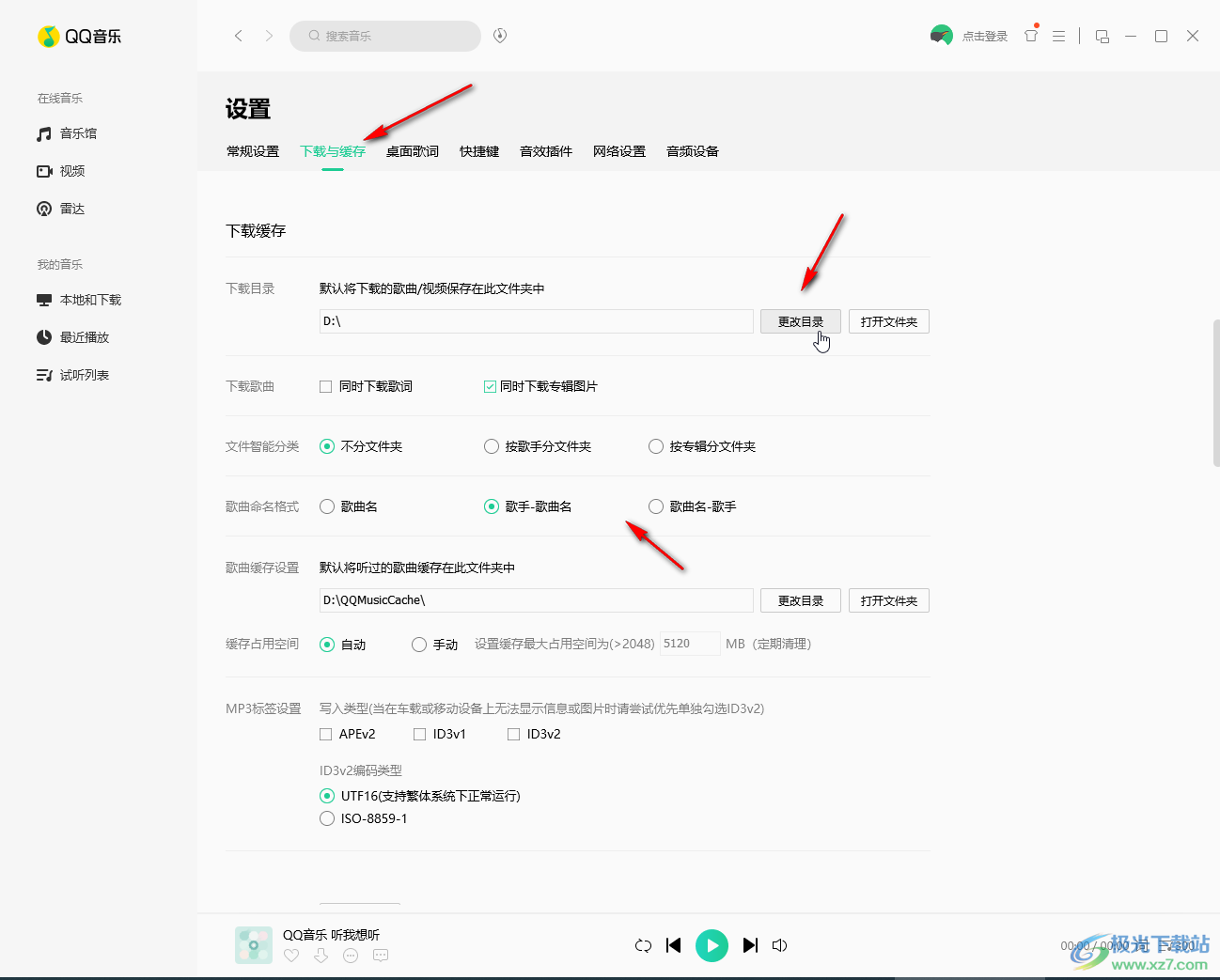Switch to mini mode icon
Image resolution: width=1220 pixels, height=980 pixels.
[1103, 36]
